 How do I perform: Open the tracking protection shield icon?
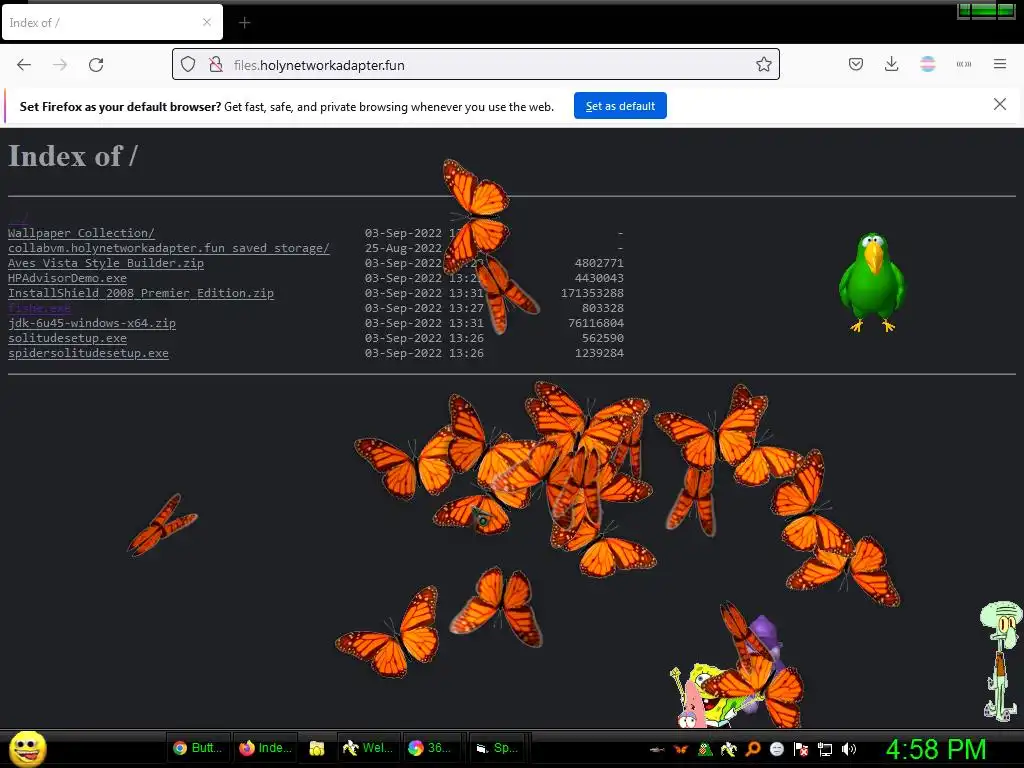click(x=188, y=65)
